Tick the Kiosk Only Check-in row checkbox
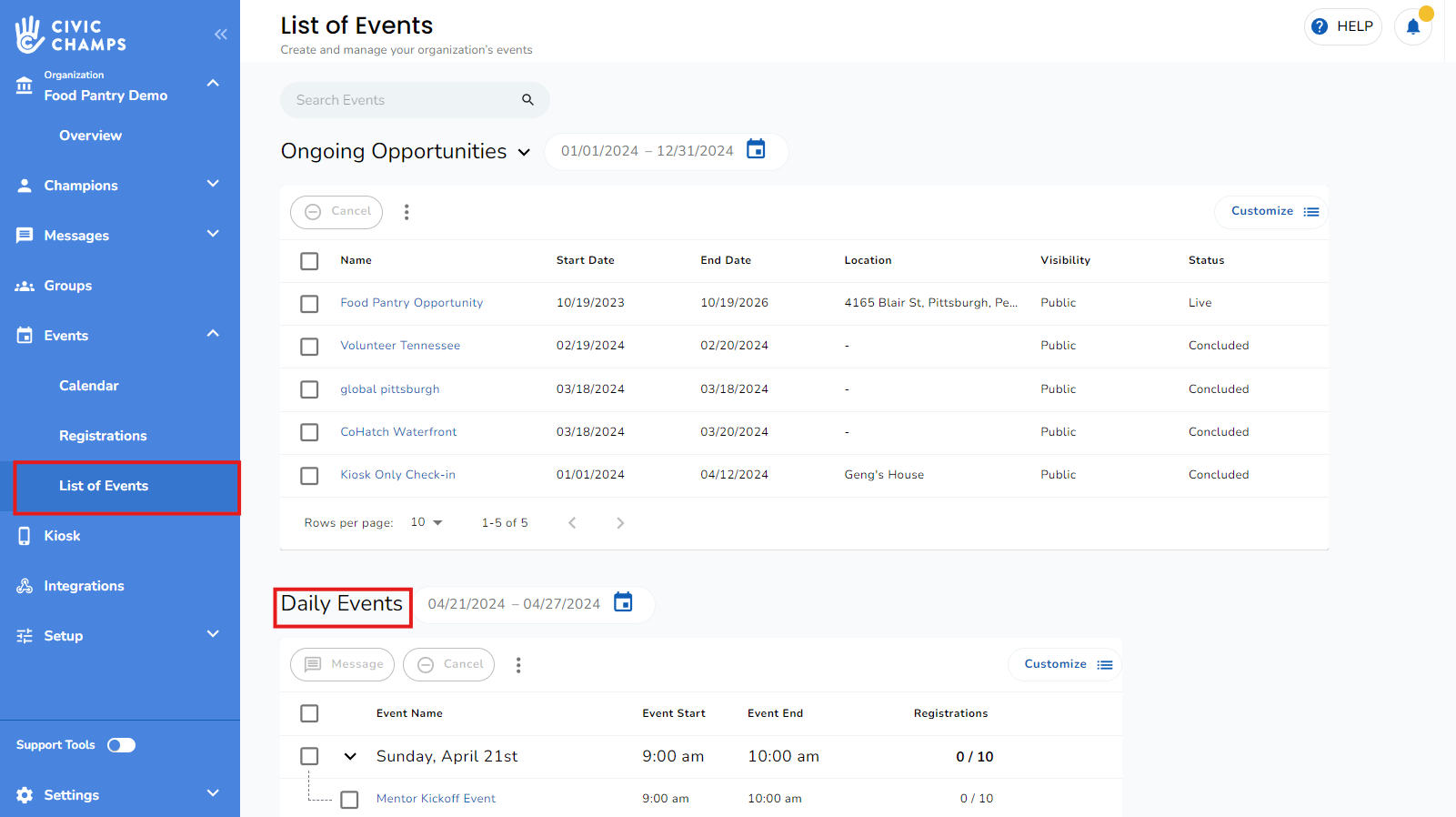 (x=309, y=476)
